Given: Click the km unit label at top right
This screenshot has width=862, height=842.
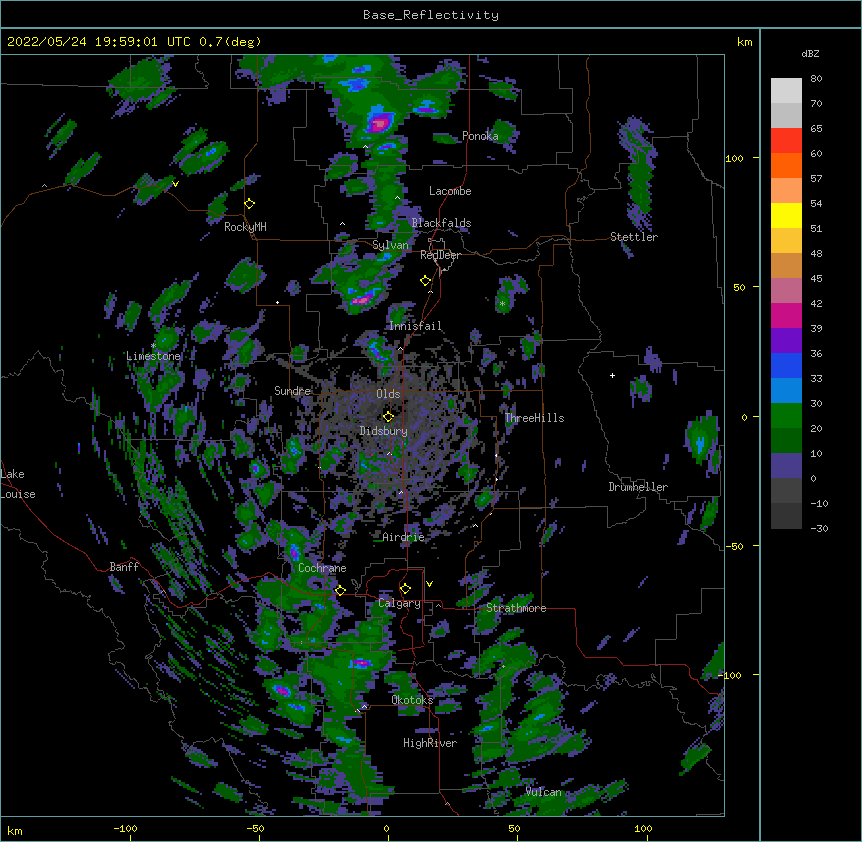Looking at the screenshot, I should click(x=744, y=42).
